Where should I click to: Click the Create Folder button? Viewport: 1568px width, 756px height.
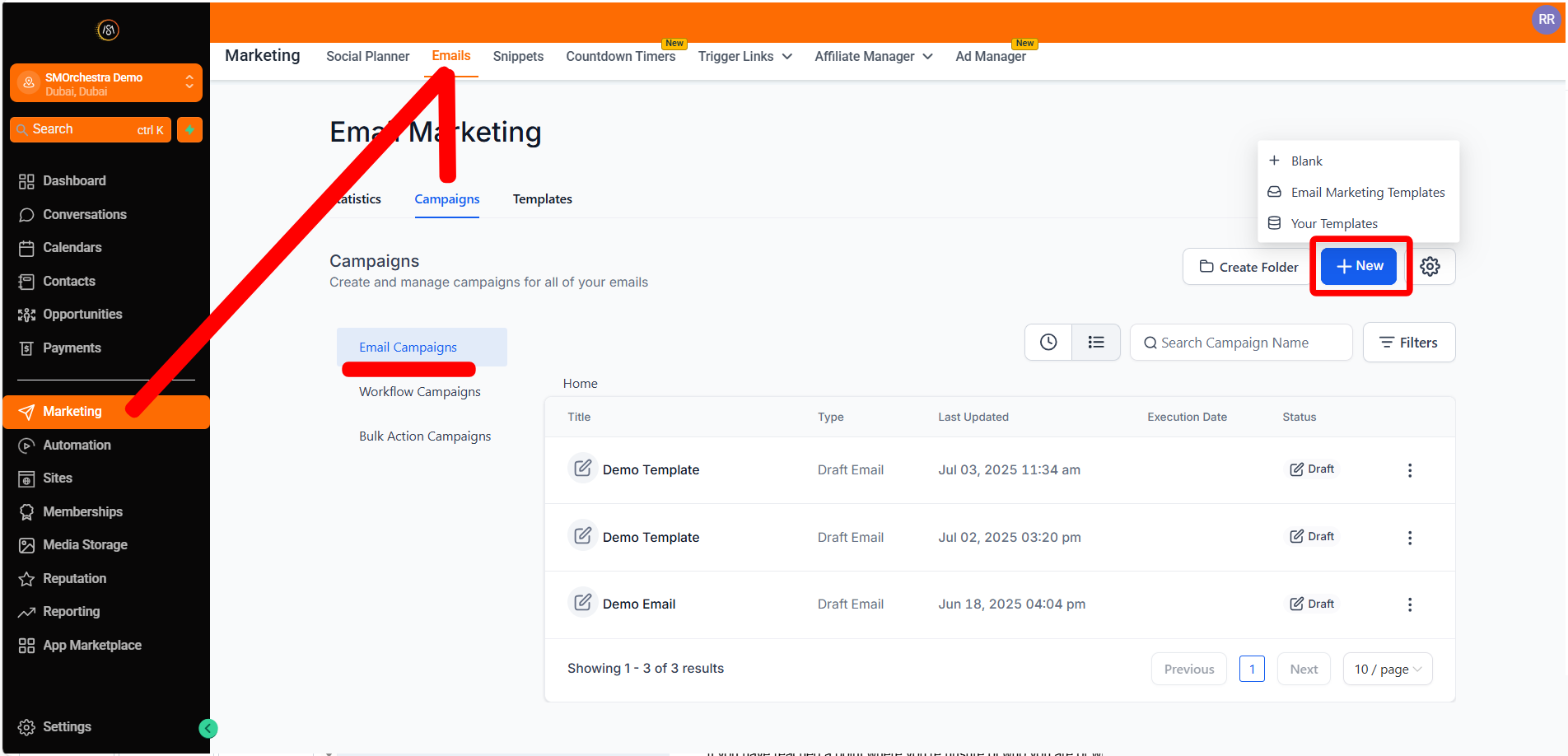(x=1248, y=267)
